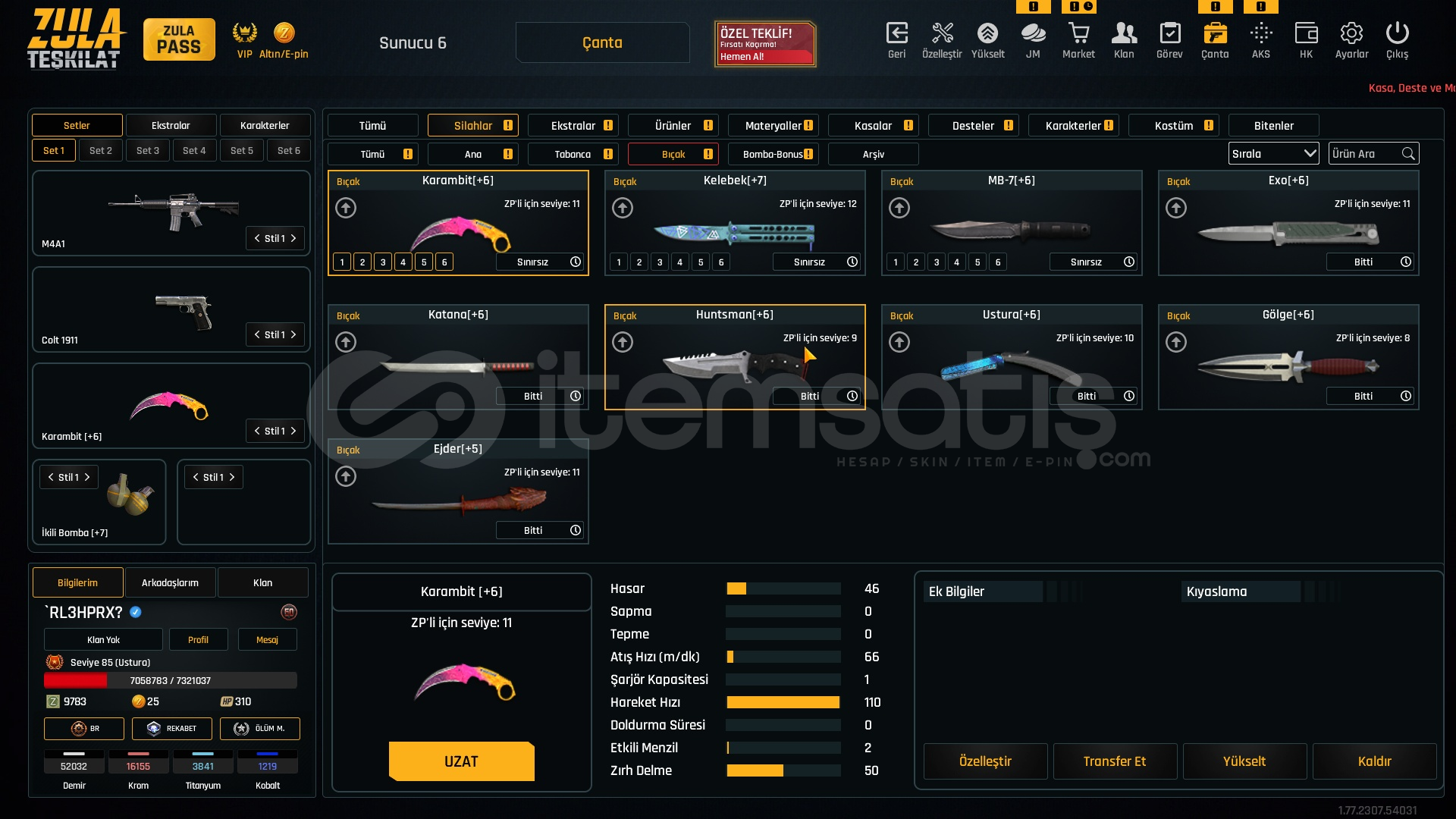
Task: Open the Çanta inventory icon in top bar
Action: pyautogui.click(x=1215, y=33)
